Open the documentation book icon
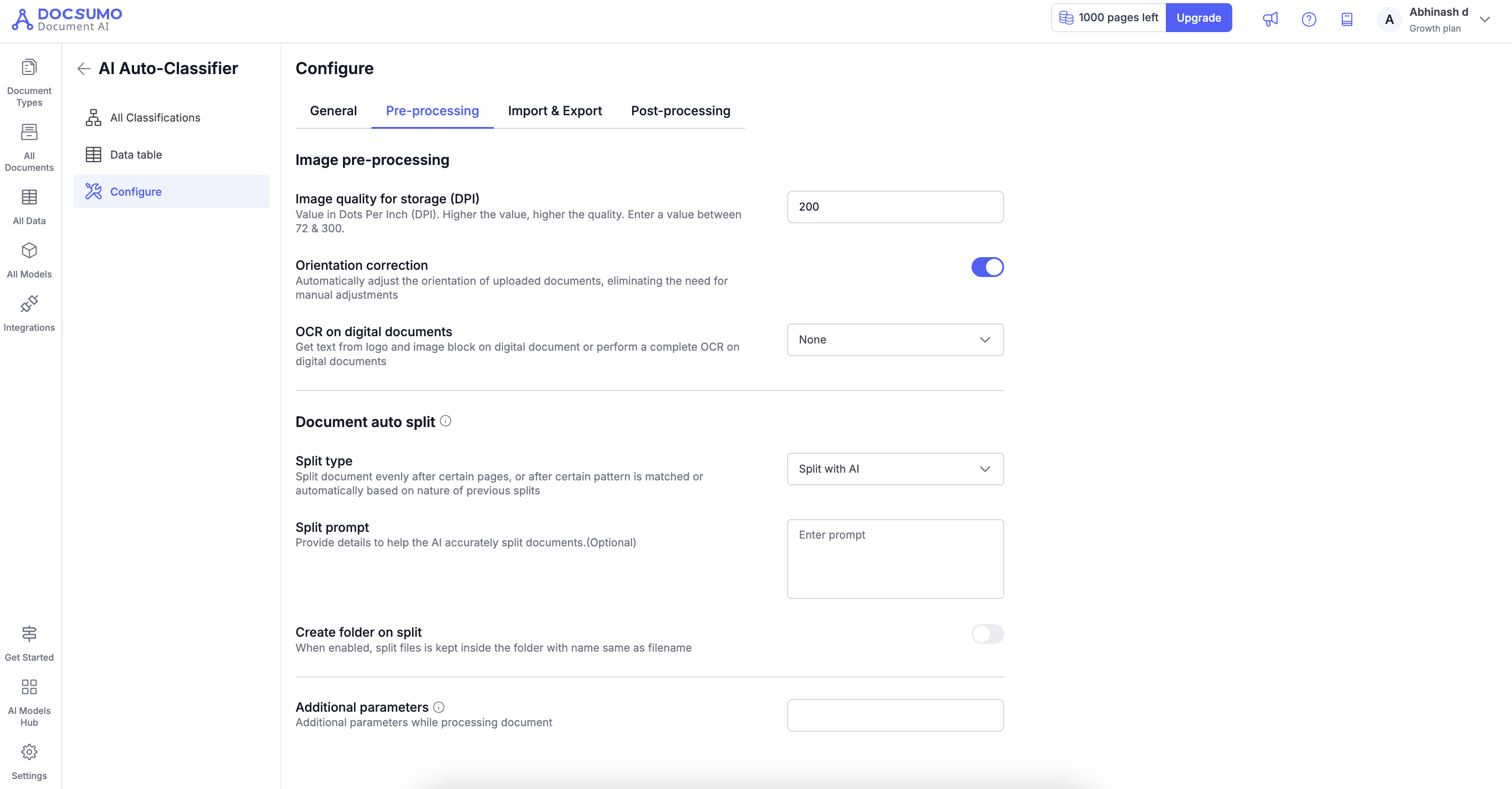The width and height of the screenshot is (1512, 789). 1347,19
